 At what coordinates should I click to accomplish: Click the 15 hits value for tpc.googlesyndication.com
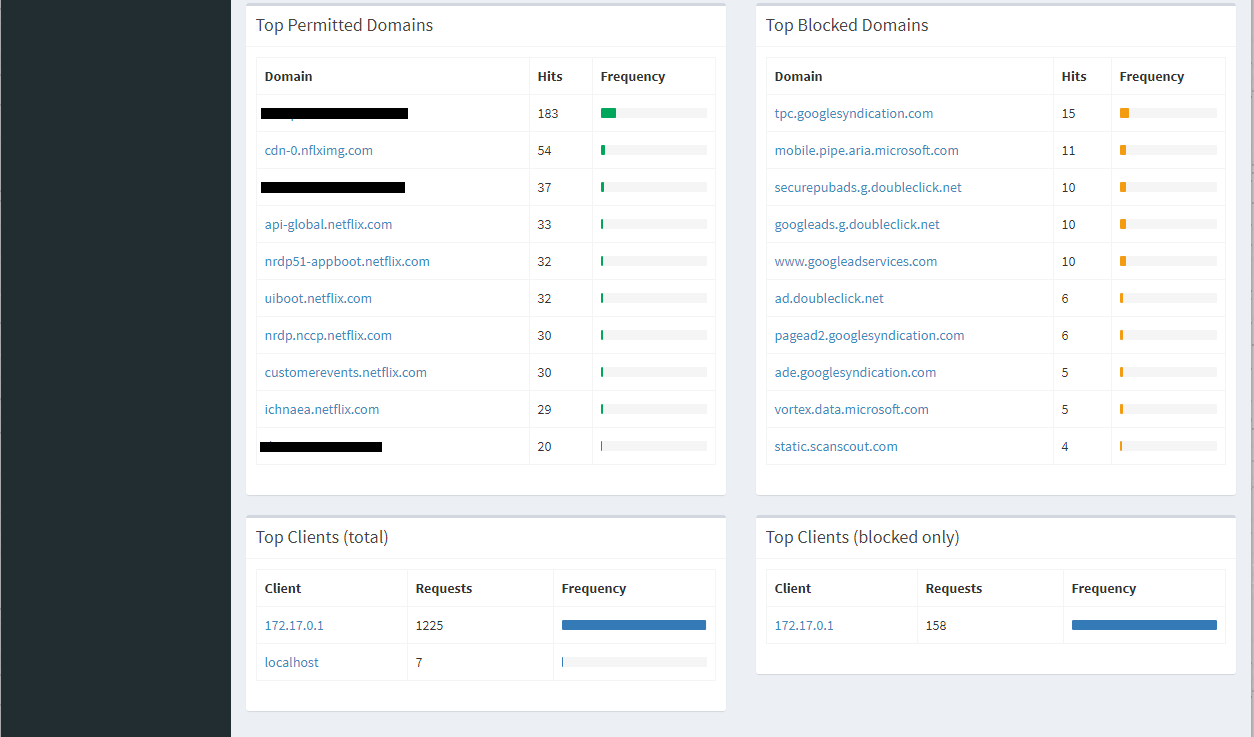pyautogui.click(x=1068, y=113)
